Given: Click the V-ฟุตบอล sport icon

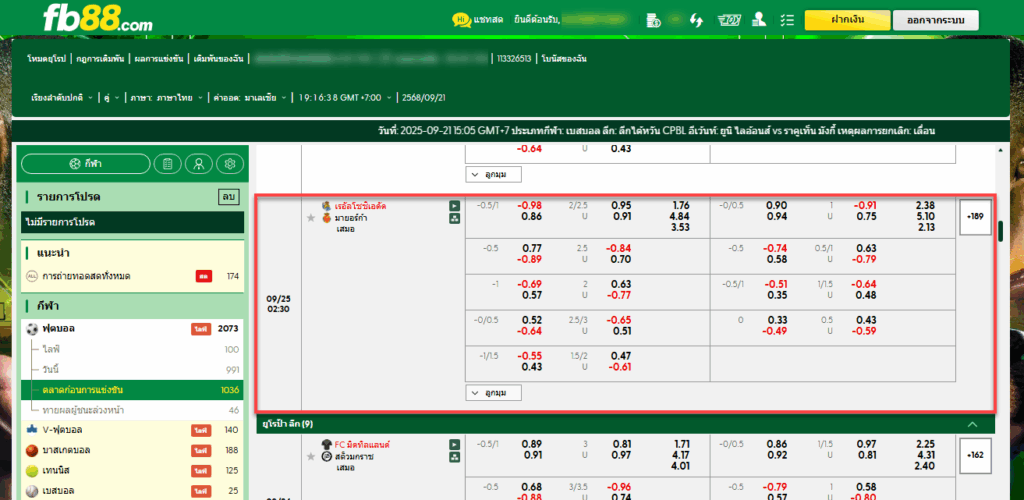Looking at the screenshot, I should click(32, 430).
